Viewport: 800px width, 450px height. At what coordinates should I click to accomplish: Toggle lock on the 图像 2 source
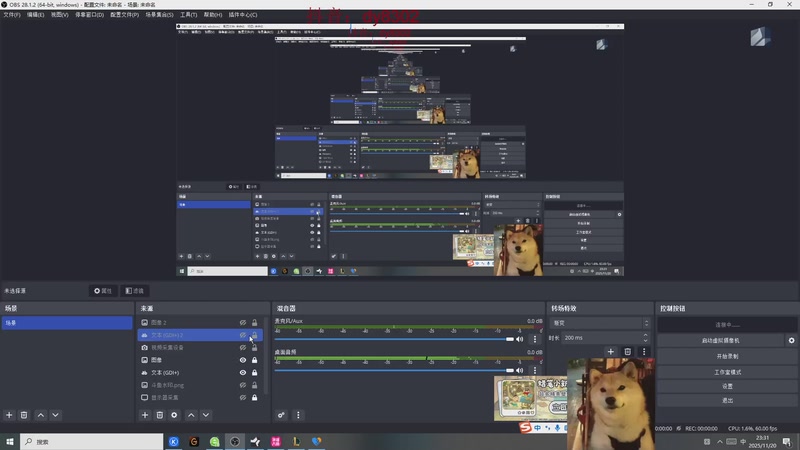click(x=255, y=322)
